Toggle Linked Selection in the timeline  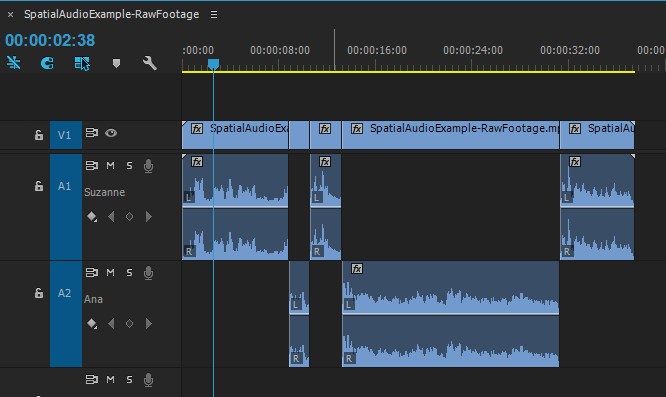(82, 63)
